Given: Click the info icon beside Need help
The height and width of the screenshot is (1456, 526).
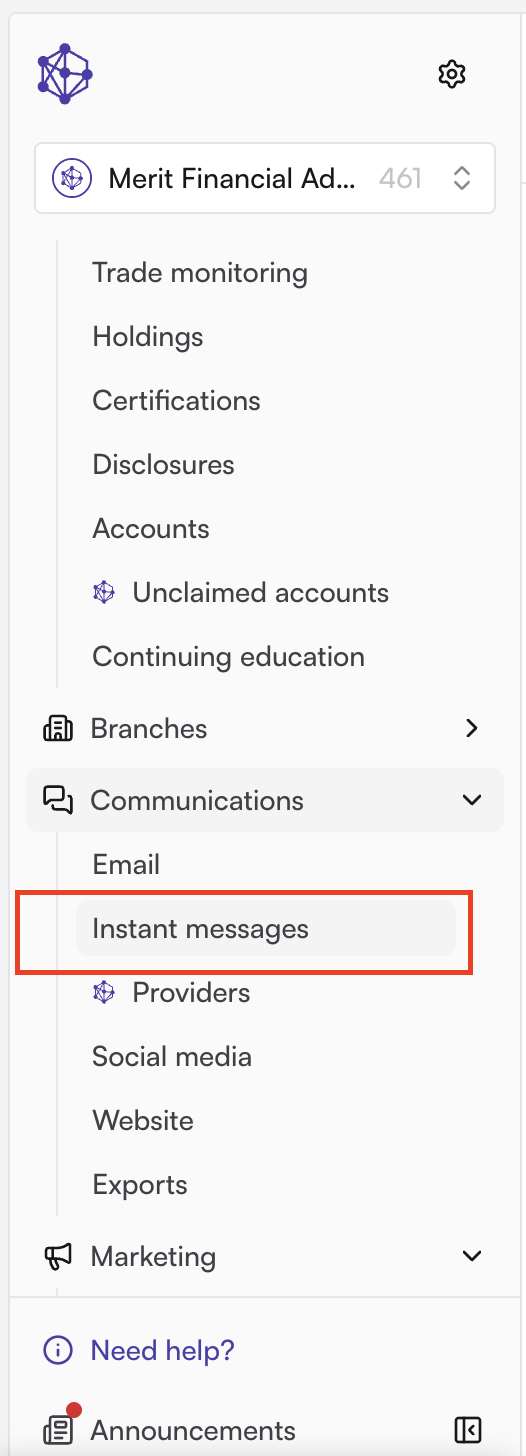Looking at the screenshot, I should [x=58, y=1351].
